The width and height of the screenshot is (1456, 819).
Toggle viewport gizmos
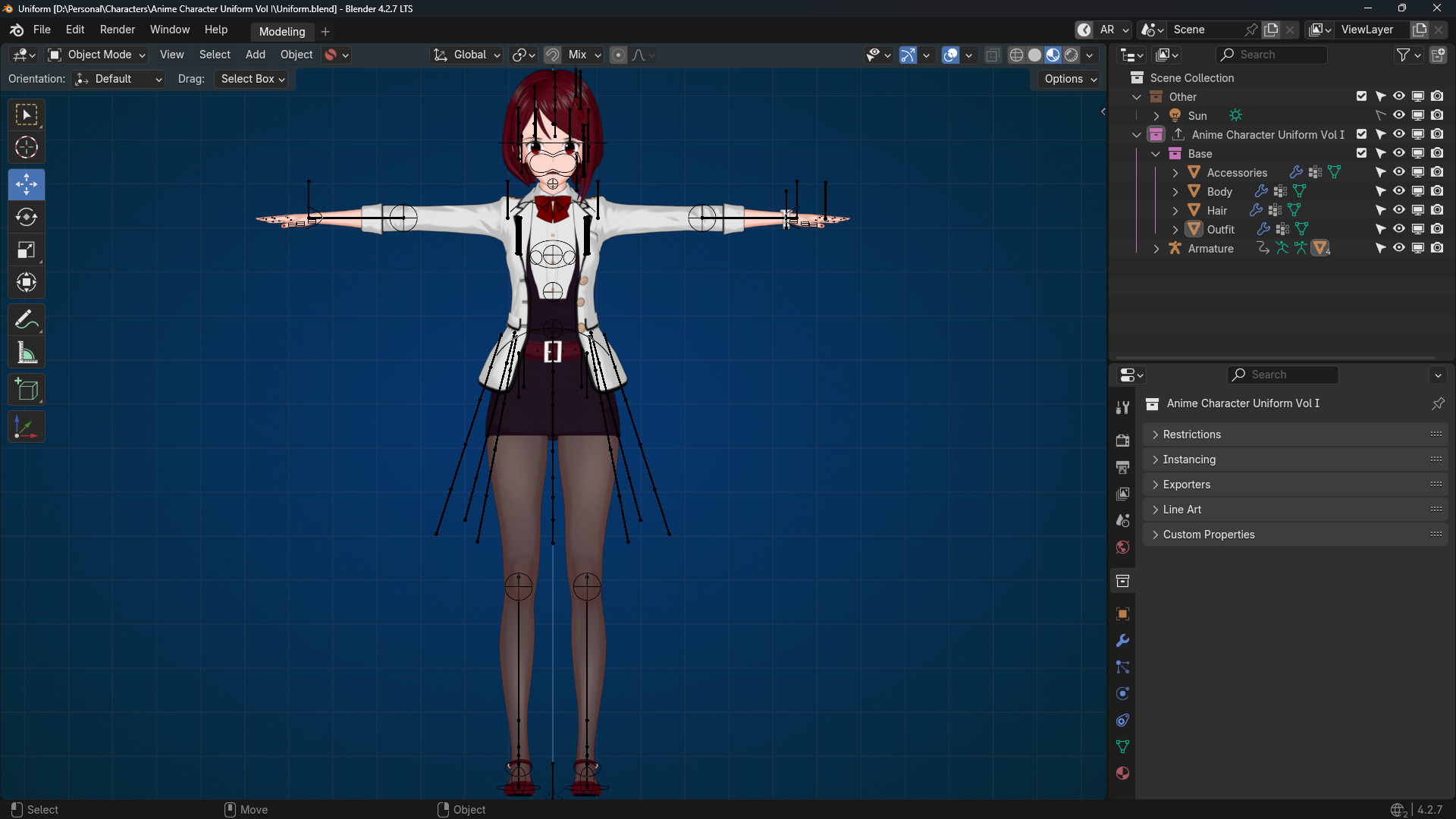coord(908,55)
